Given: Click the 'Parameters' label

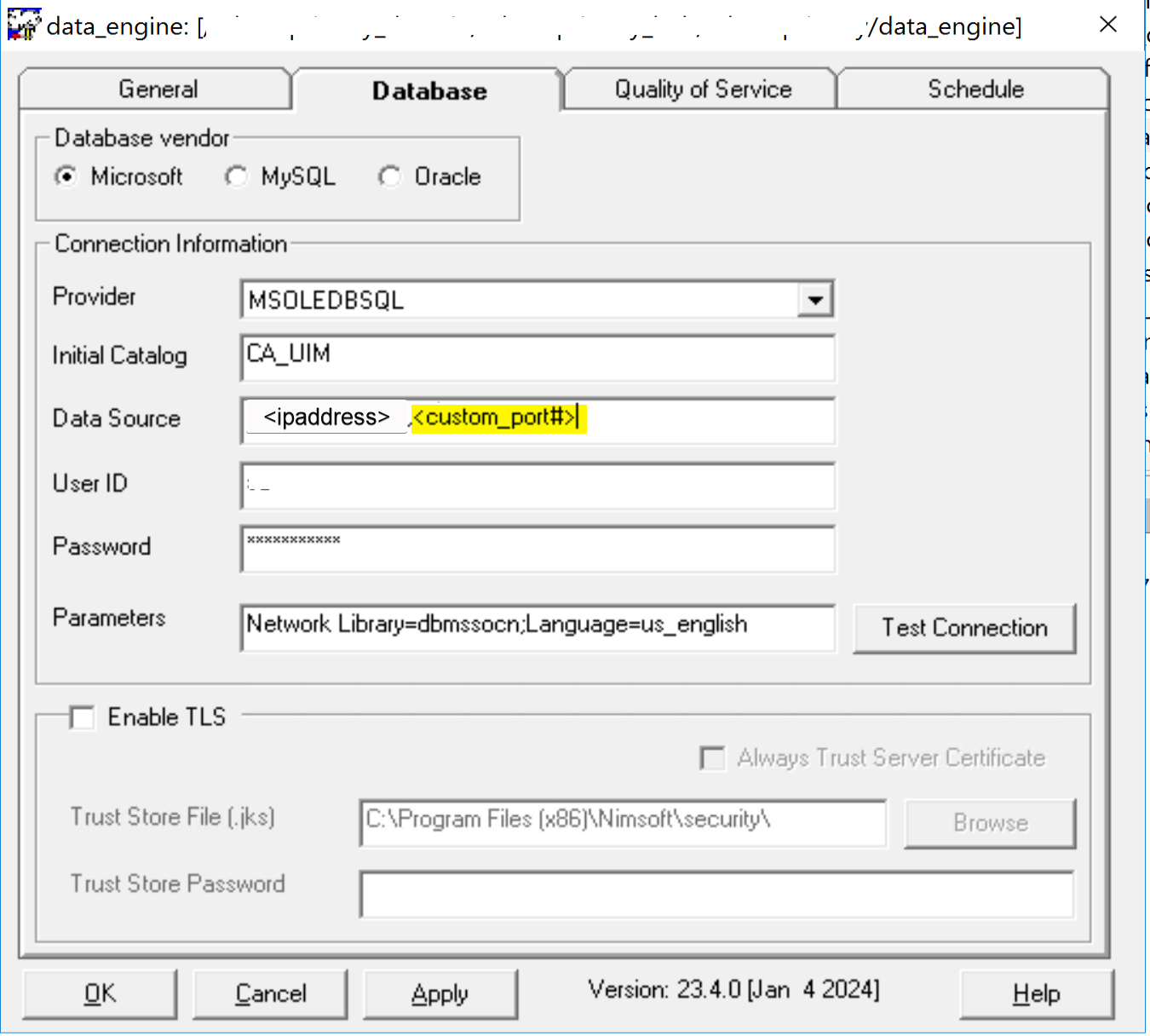Looking at the screenshot, I should point(109,618).
